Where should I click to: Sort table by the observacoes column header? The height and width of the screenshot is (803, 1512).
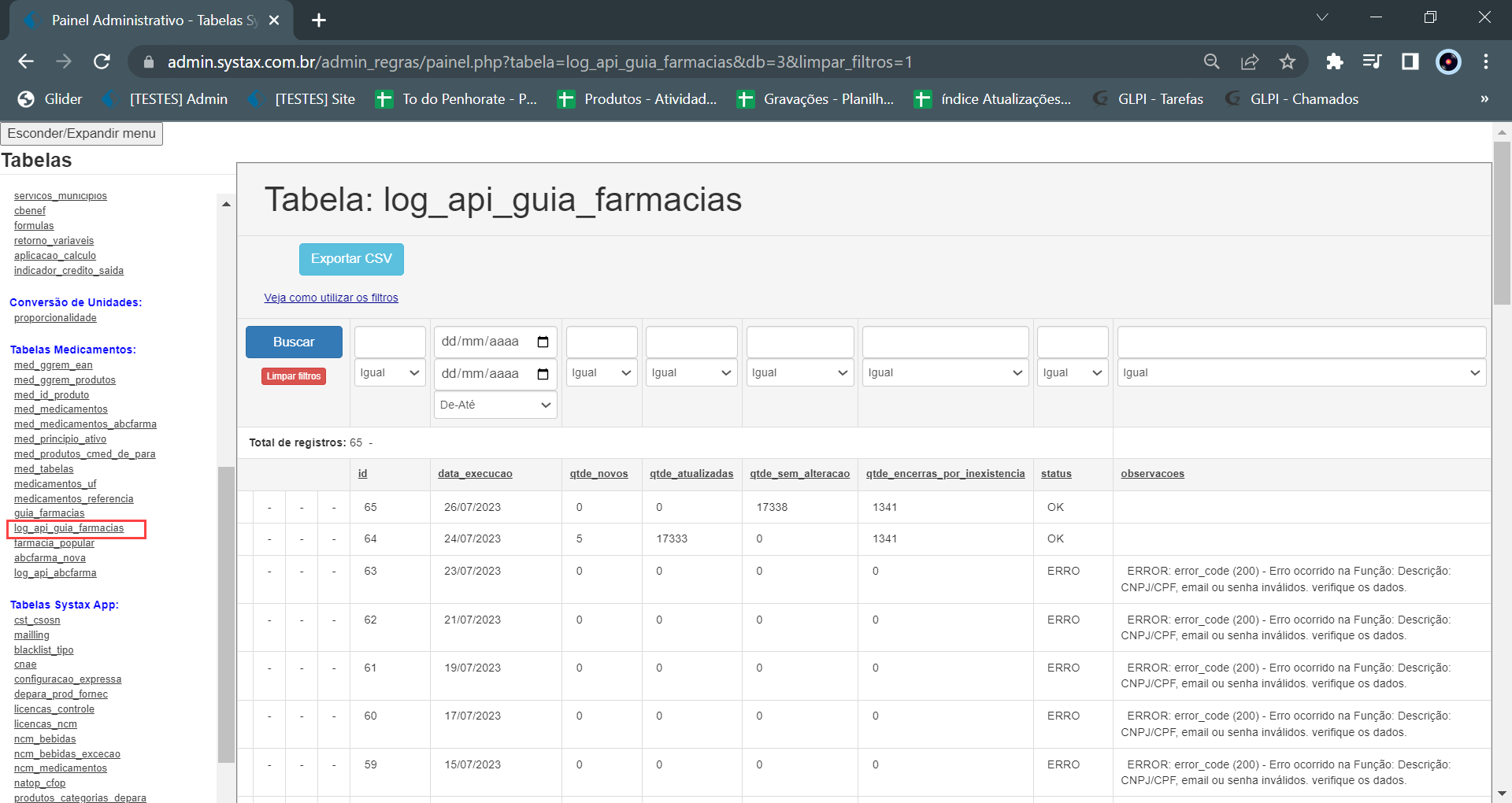[x=1152, y=474]
